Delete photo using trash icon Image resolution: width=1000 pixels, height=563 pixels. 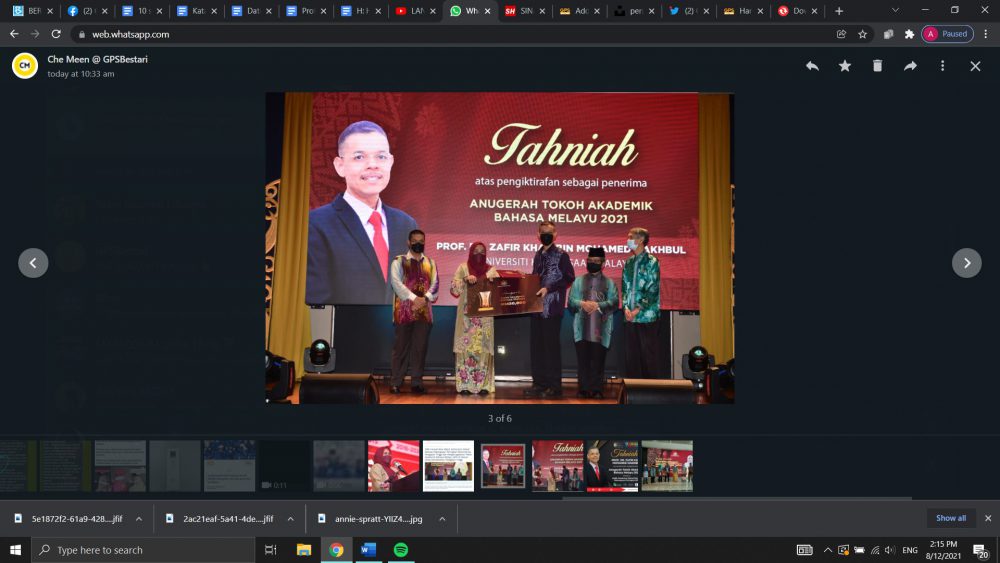pos(878,66)
